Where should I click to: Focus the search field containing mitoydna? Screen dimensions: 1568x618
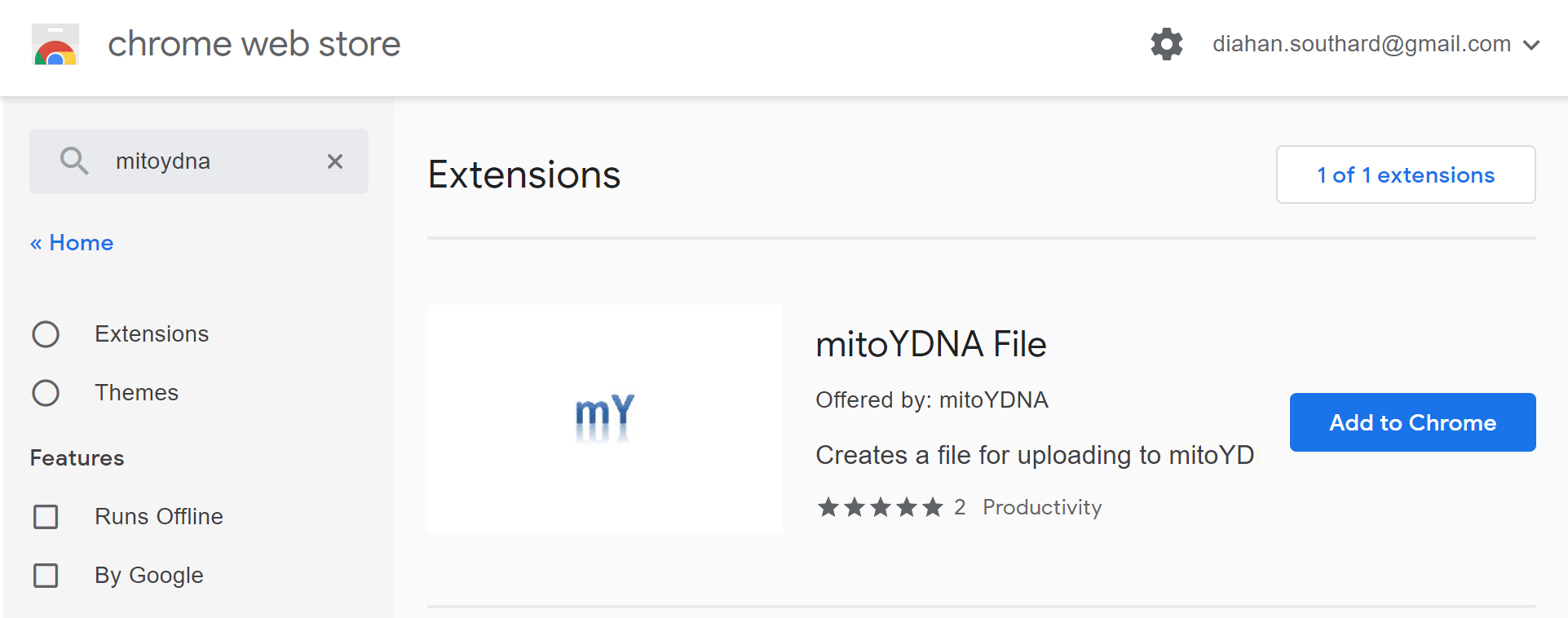pos(199,161)
